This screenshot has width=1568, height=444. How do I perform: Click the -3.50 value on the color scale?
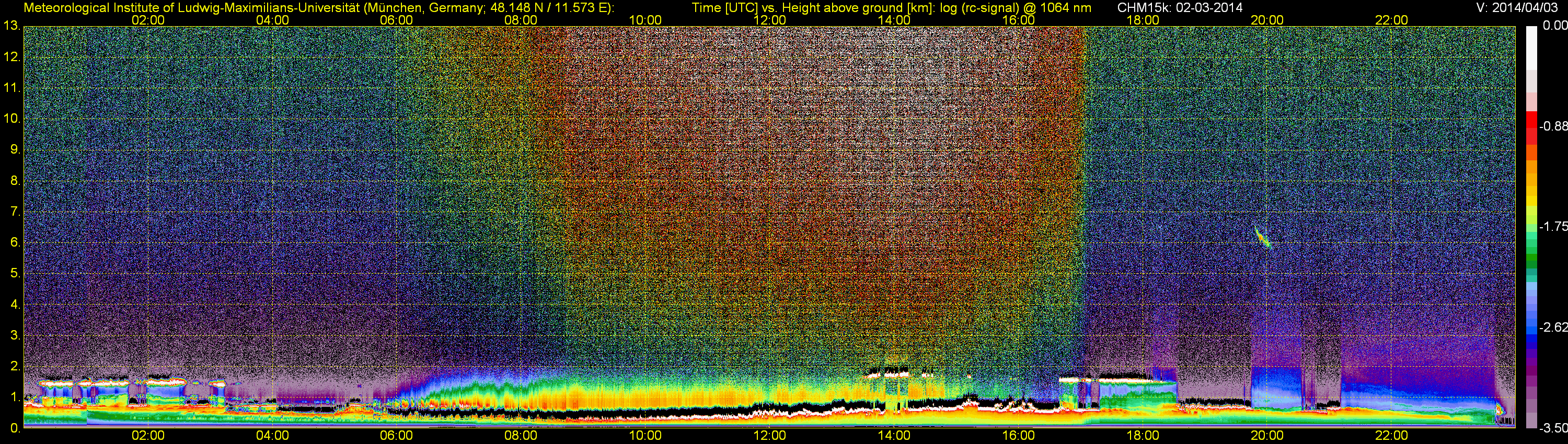[1552, 428]
